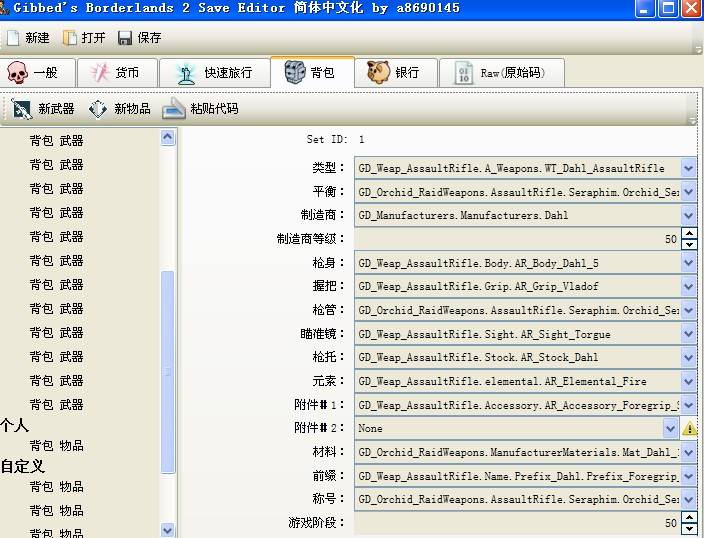
Task: Switch to the 货币 (Currency) tab
Action: coord(118,72)
